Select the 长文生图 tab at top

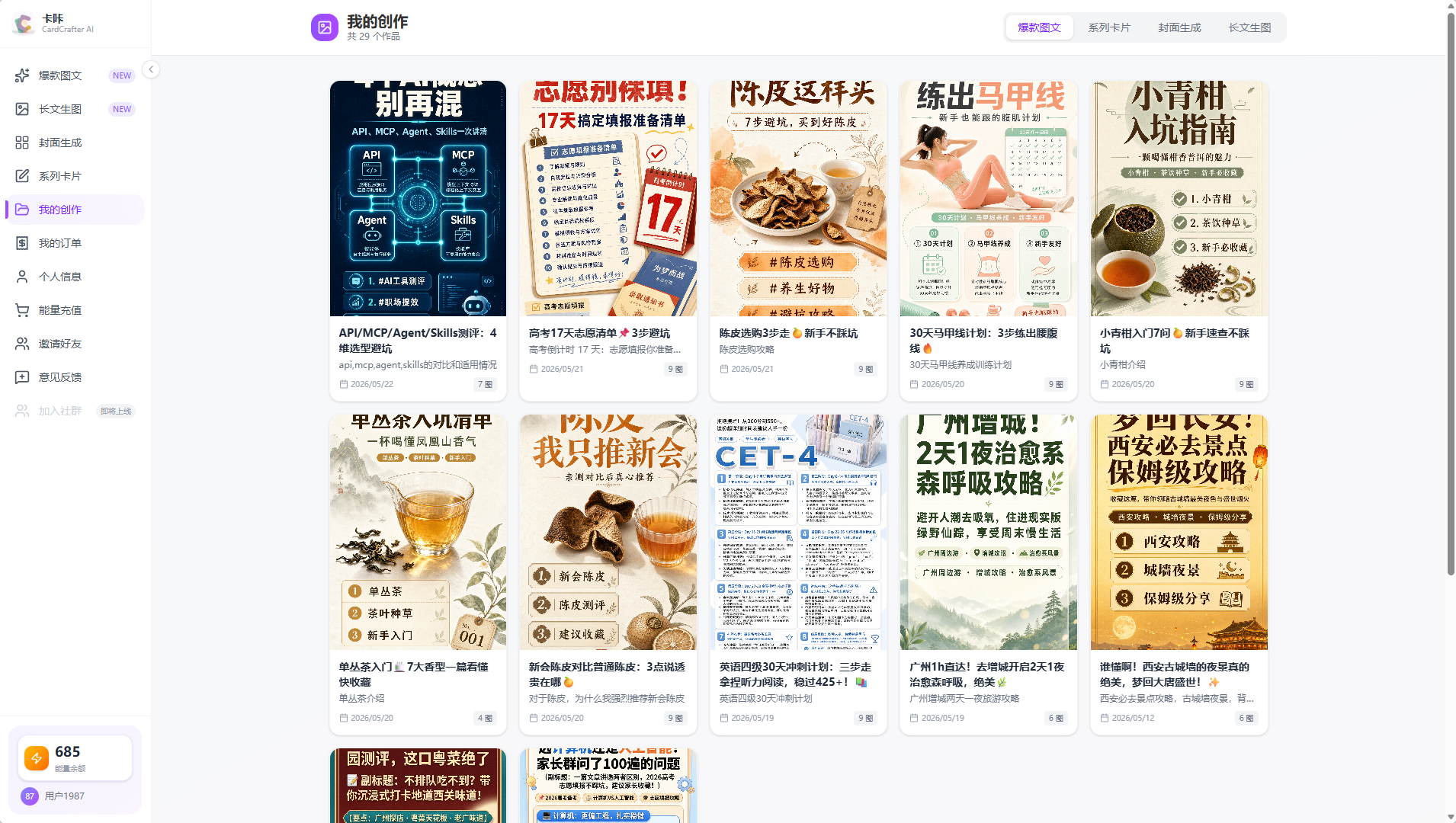1249,27
